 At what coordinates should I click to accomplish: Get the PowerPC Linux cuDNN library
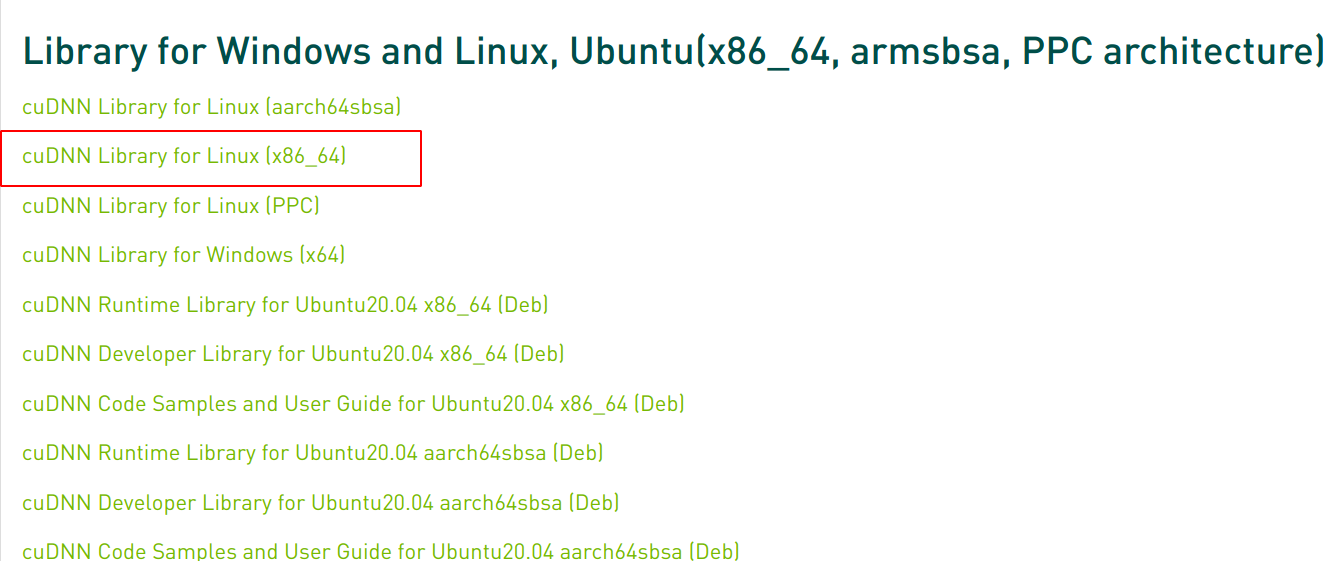click(170, 206)
